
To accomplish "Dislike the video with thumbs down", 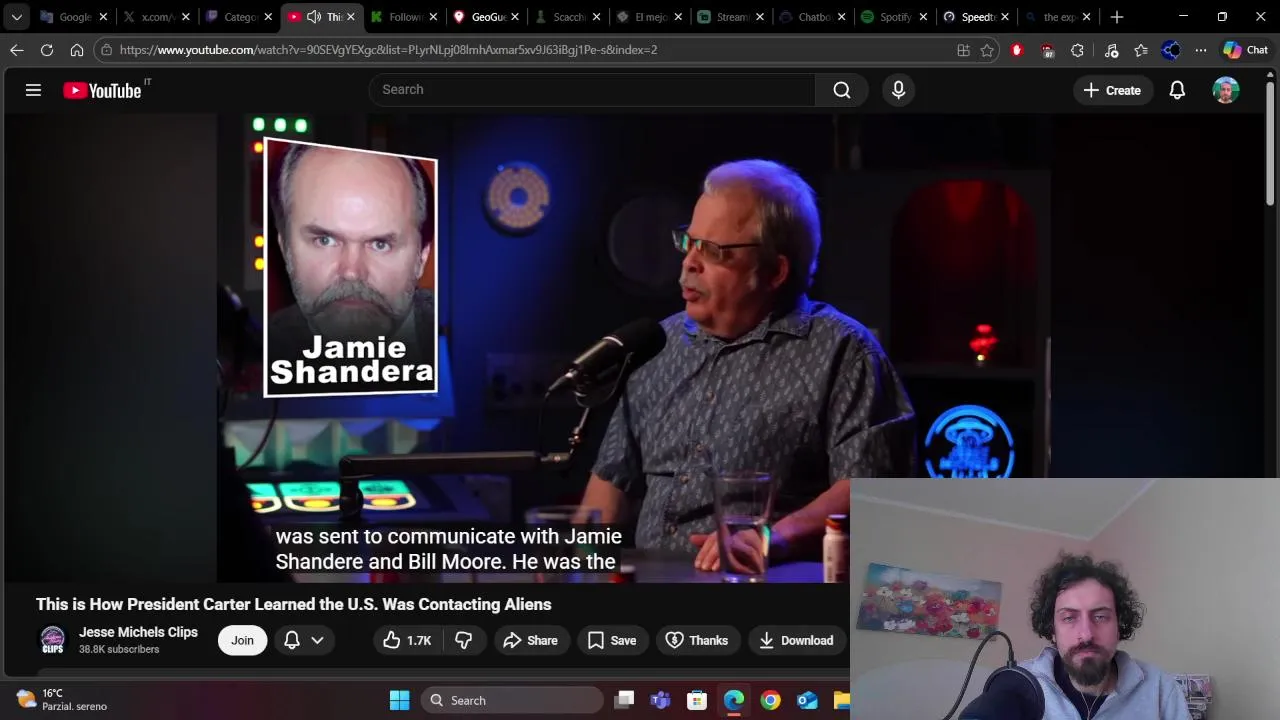I will point(463,640).
